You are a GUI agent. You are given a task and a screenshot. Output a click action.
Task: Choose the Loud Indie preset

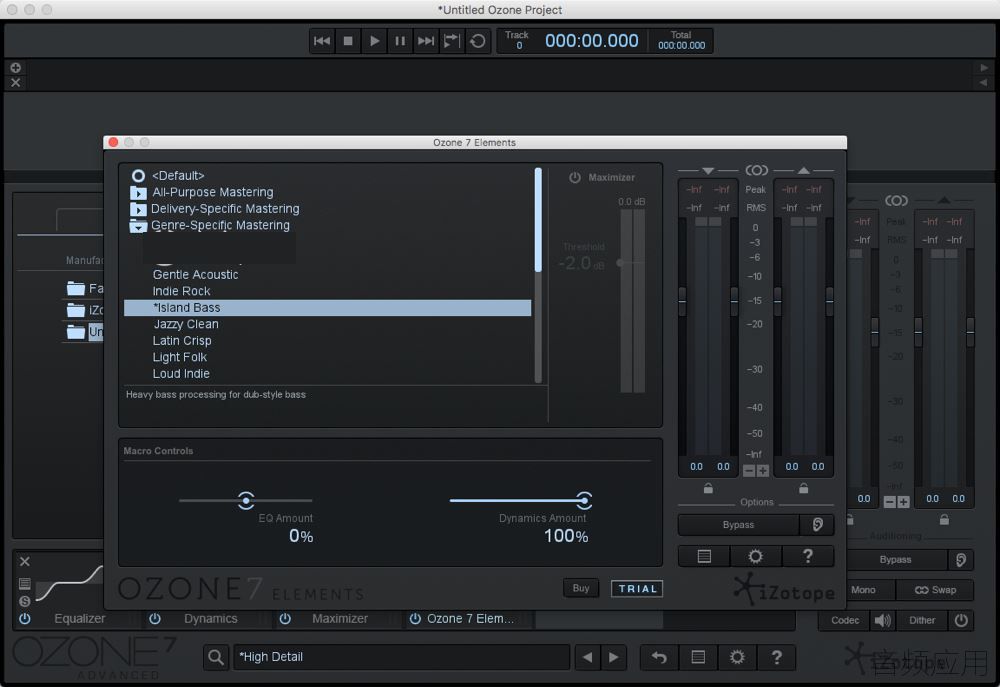[x=181, y=374]
